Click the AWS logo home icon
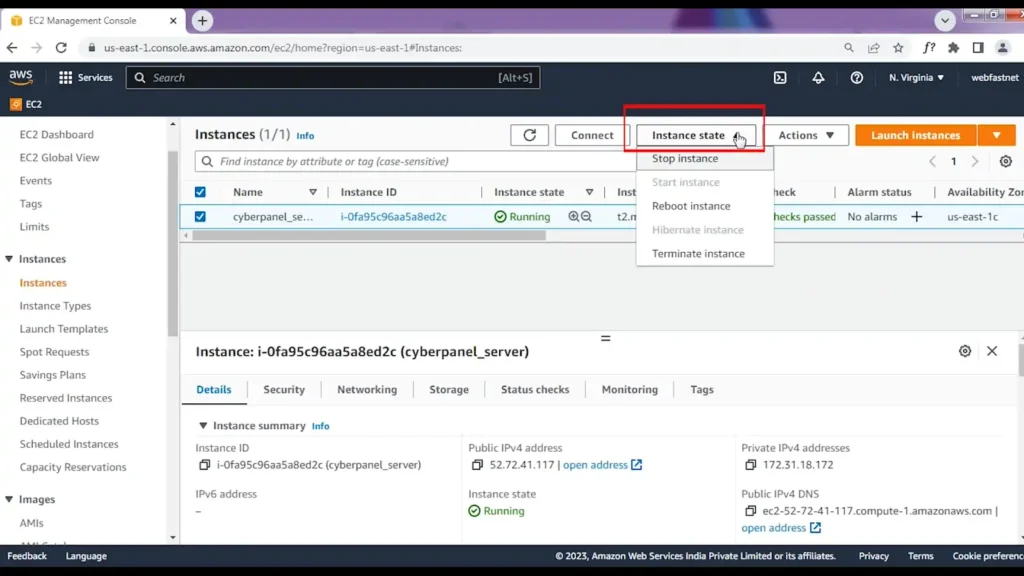This screenshot has height=576, width=1024. 21,78
